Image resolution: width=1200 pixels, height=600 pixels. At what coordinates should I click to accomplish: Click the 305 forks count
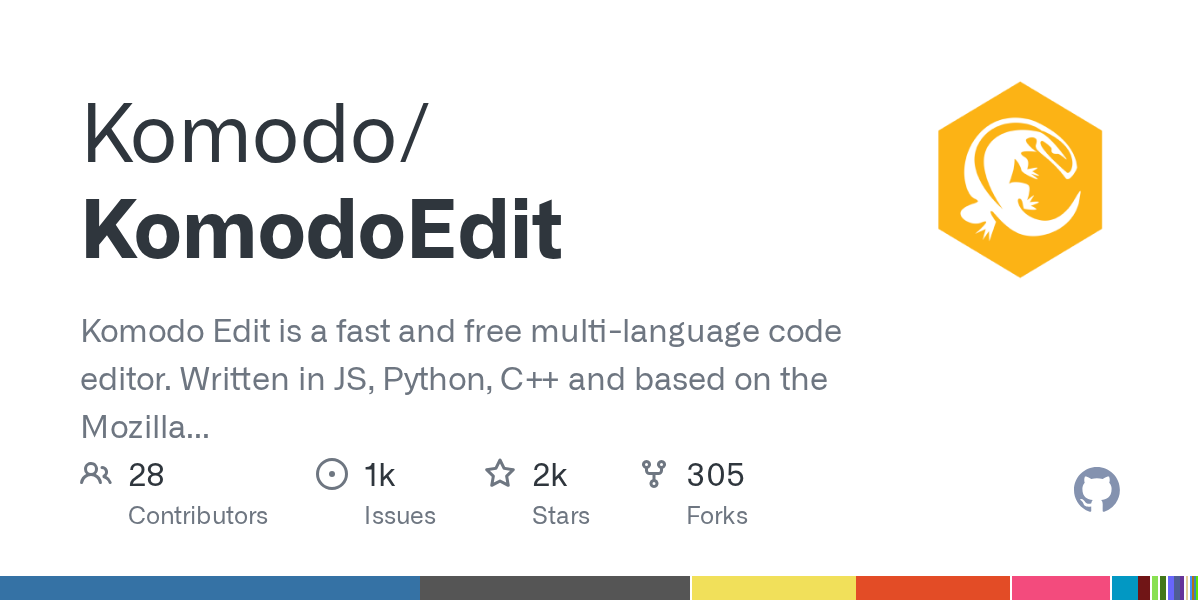[x=715, y=475]
